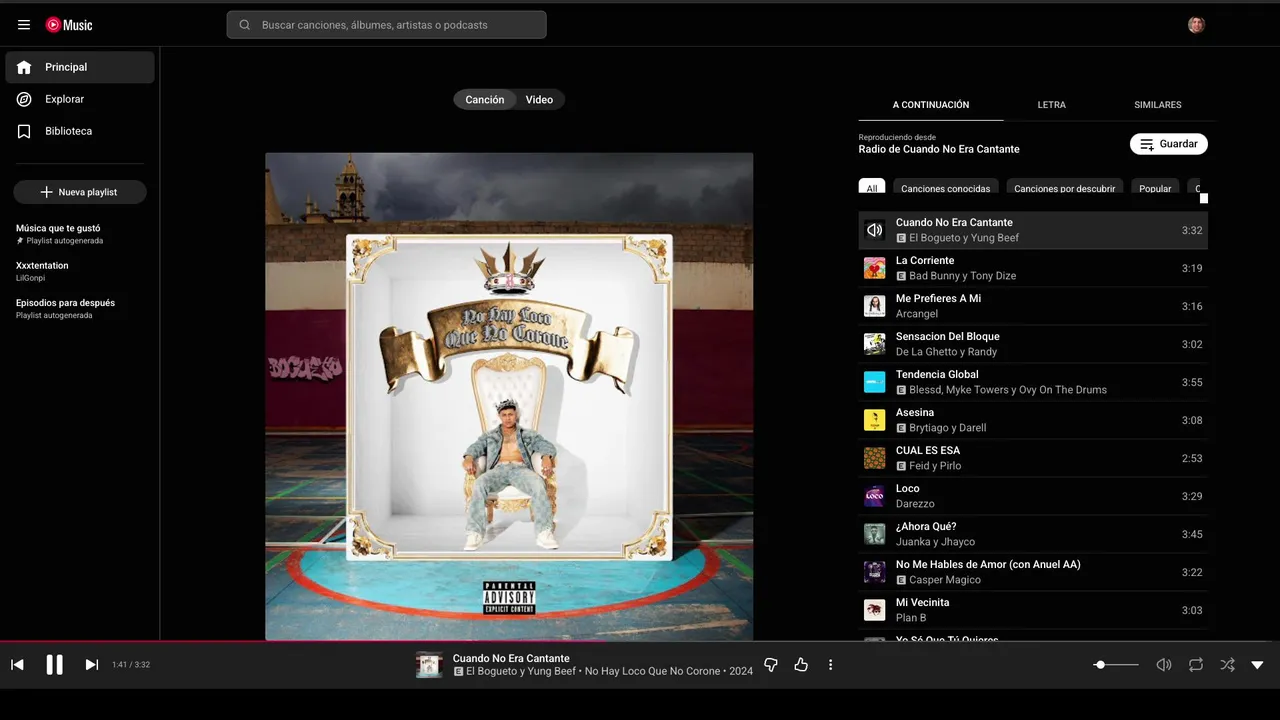Click the volume slider
This screenshot has width=1280, height=720.
pos(1117,665)
